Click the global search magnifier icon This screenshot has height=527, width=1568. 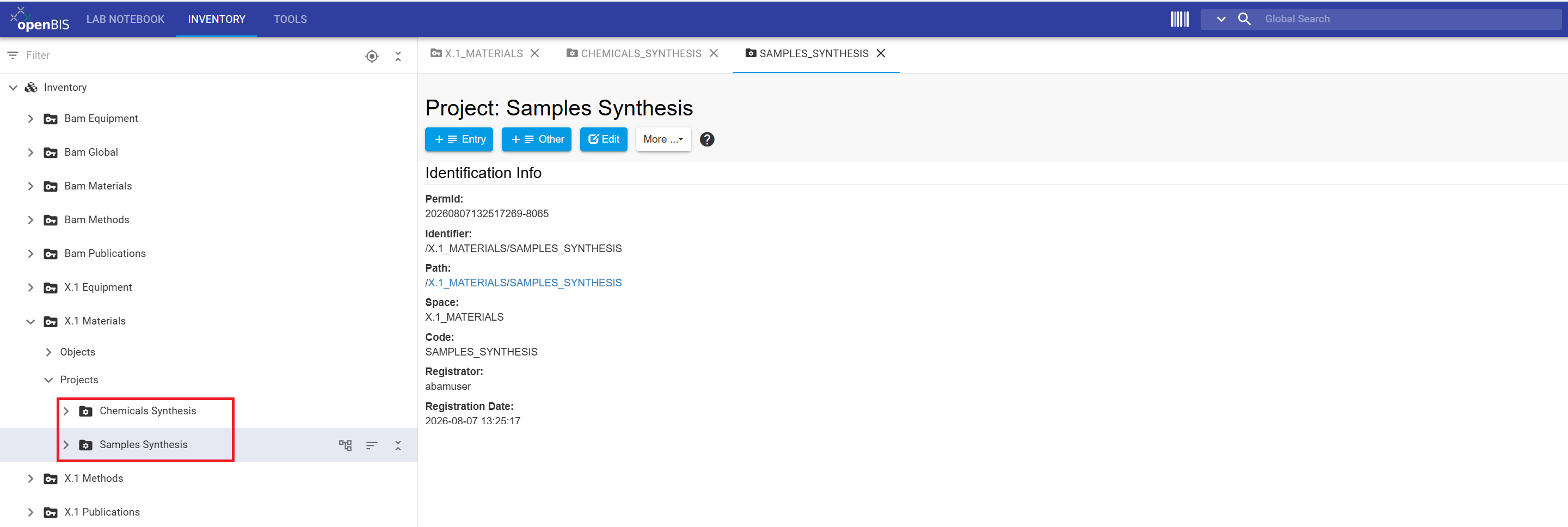(1244, 19)
